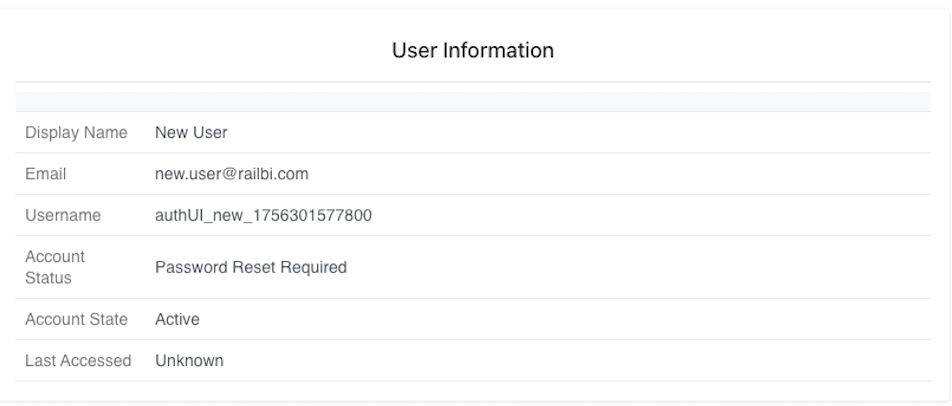Click the Username field label
Viewport: 952px width, 406px height.
(63, 215)
